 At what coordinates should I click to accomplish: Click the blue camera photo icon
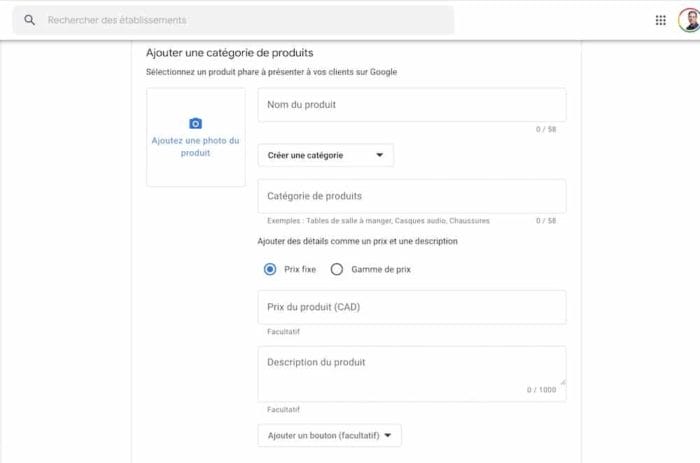[196, 123]
